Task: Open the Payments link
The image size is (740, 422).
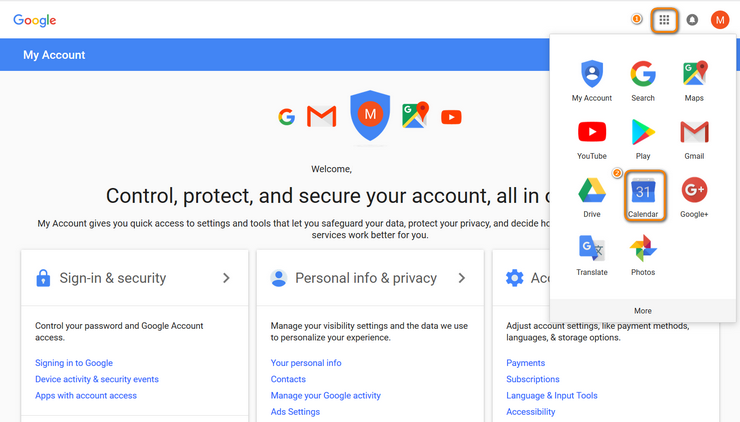Action: pyautogui.click(x=525, y=363)
